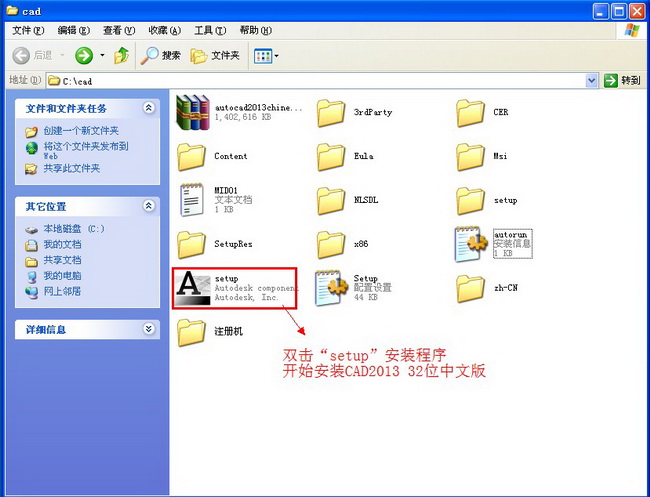Screen dimensions: 650x497
Task: Select the autorun setup information icon
Action: click(471, 244)
